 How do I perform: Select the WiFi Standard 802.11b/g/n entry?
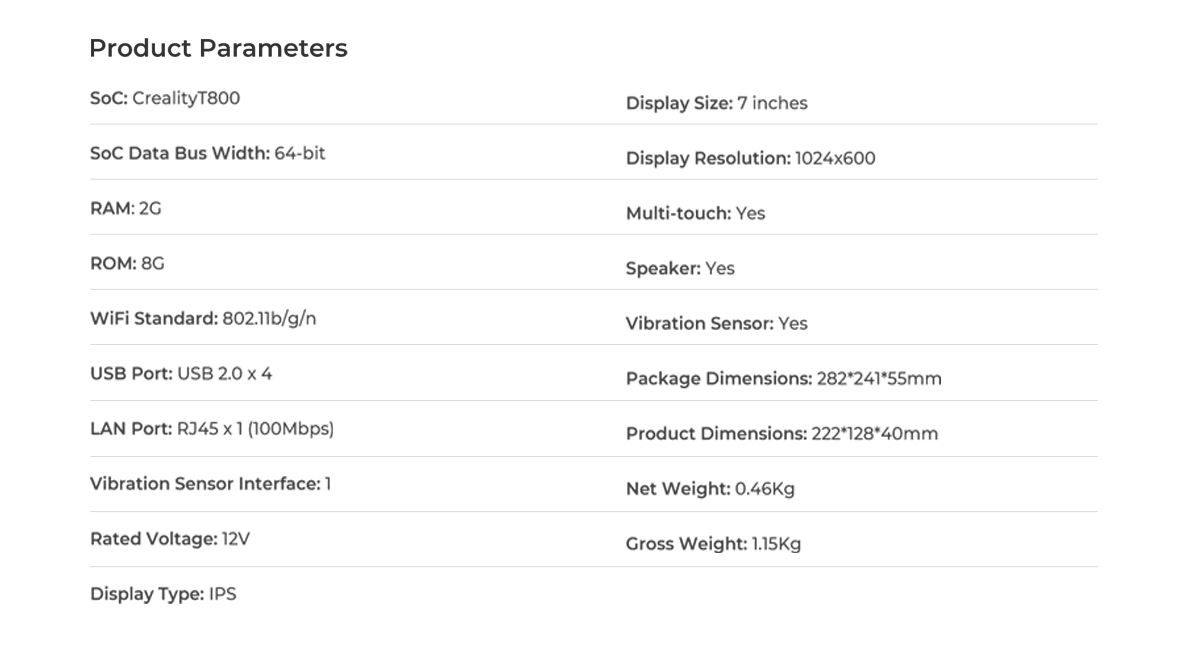point(210,319)
